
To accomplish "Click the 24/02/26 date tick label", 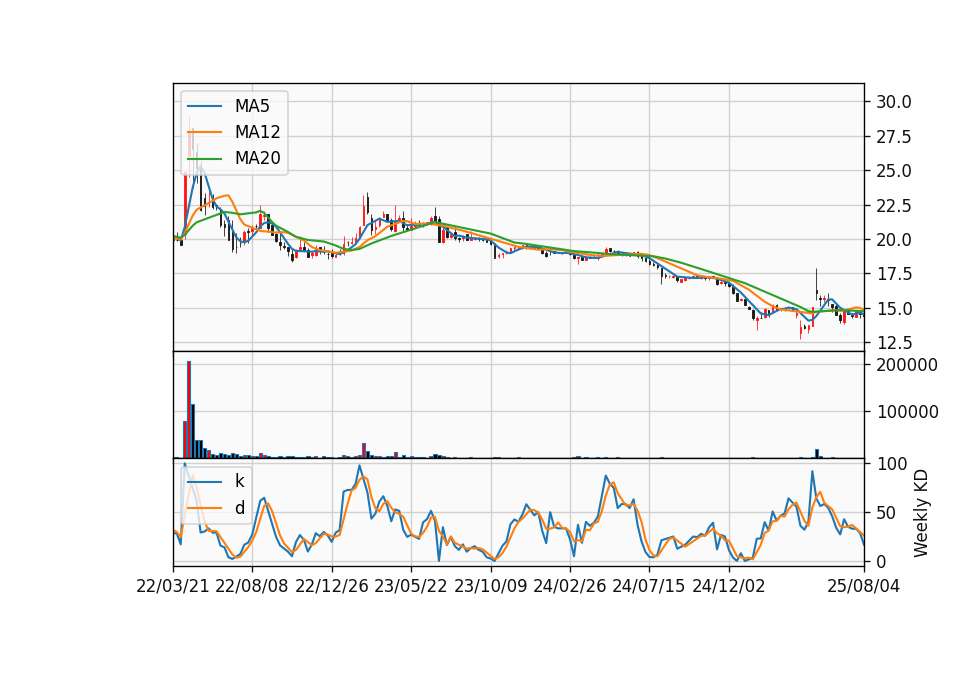I will (x=569, y=586).
